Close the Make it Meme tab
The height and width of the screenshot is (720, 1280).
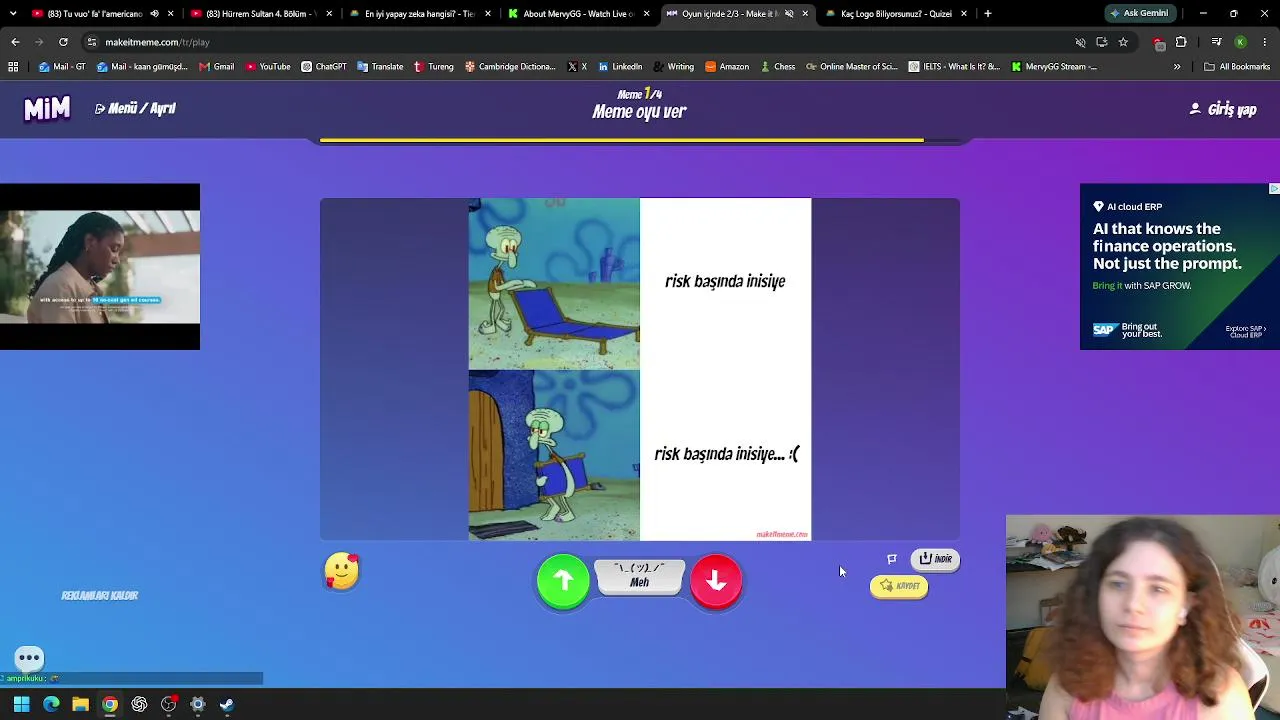[805, 14]
